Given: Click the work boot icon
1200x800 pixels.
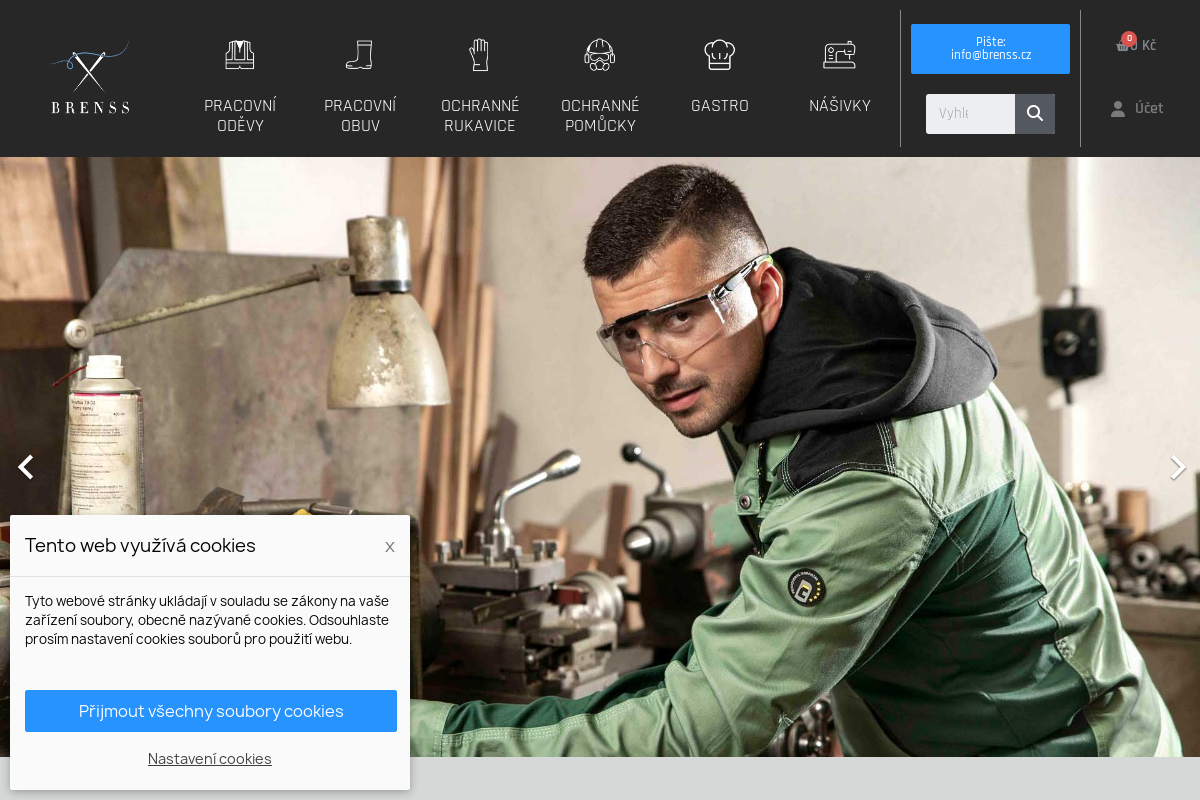Looking at the screenshot, I should pyautogui.click(x=359, y=55).
